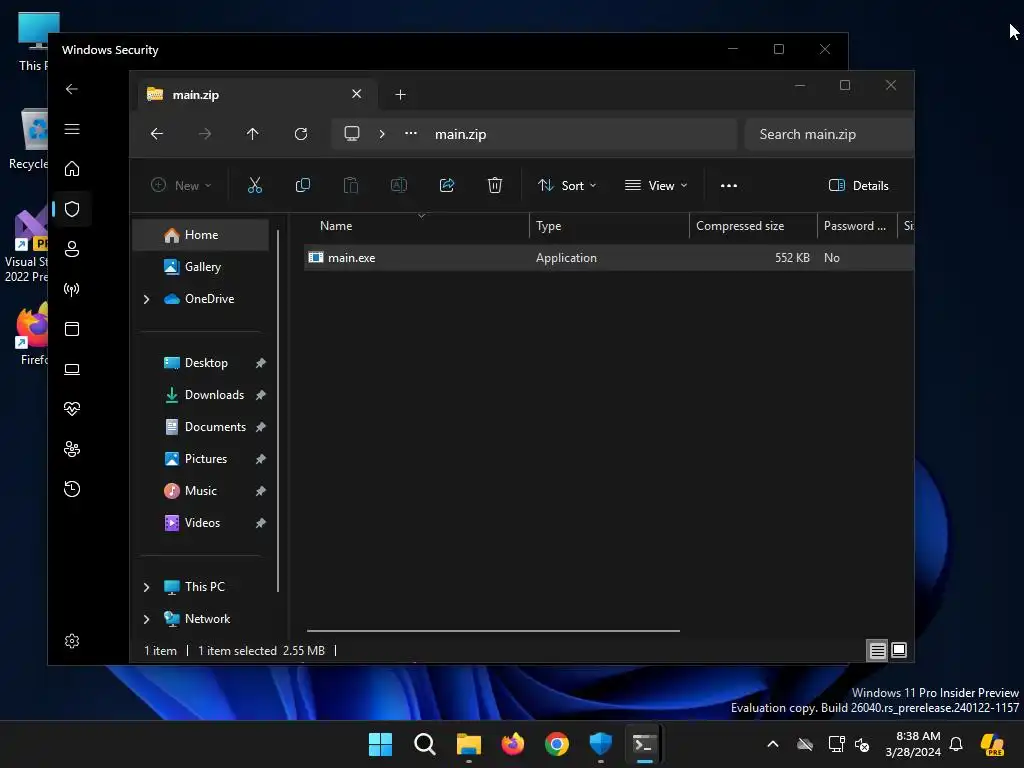
Task: Click the horizontal scrollbar in file list
Action: [x=493, y=631]
